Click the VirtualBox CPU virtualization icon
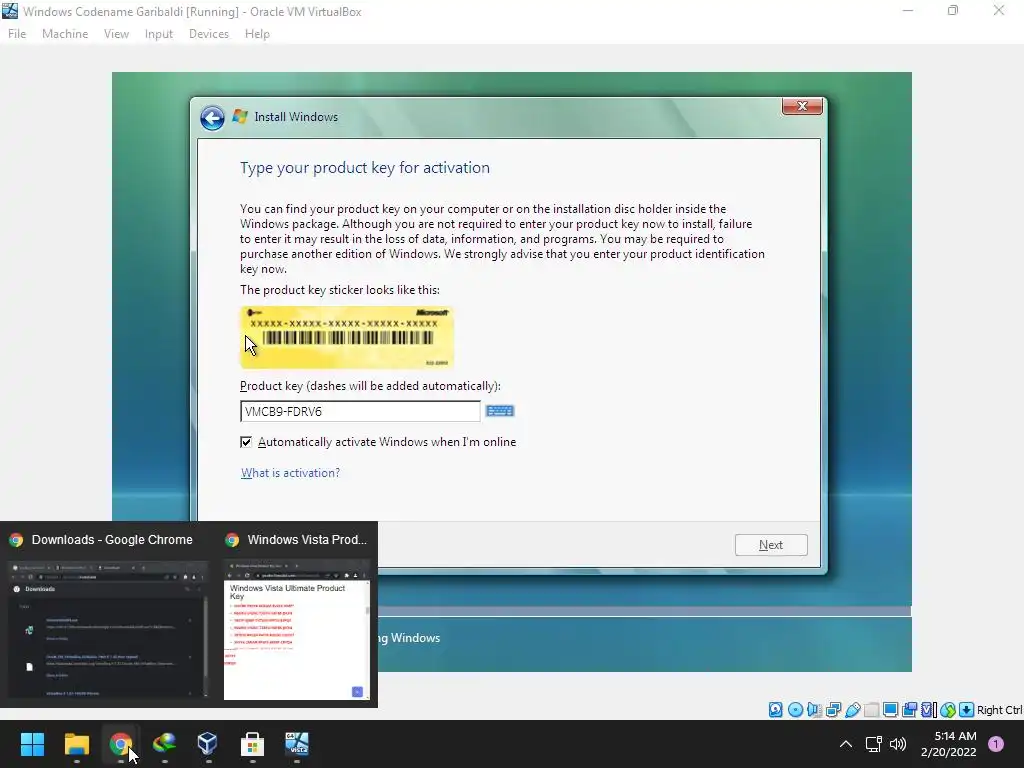 click(929, 709)
